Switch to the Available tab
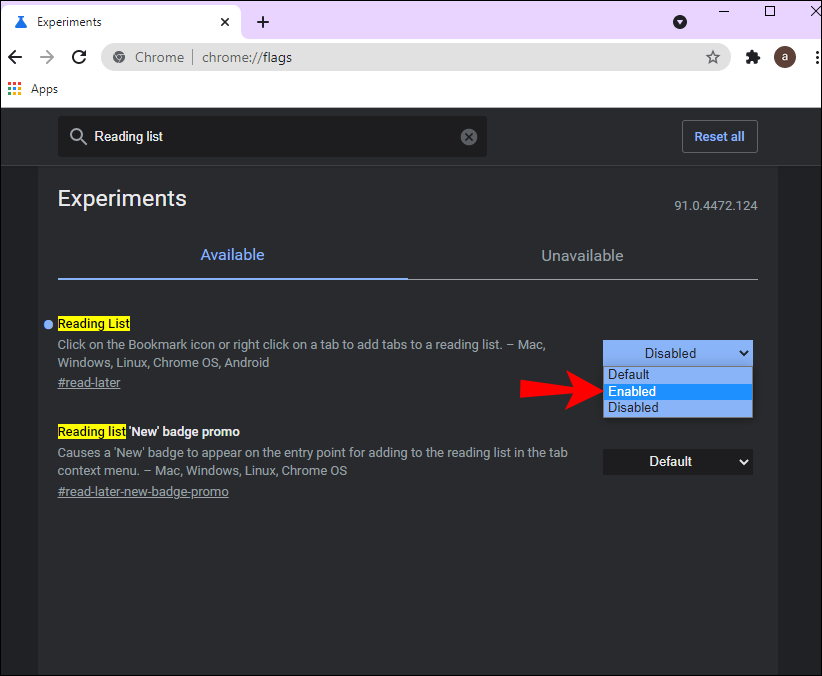Viewport: 822px width, 676px height. coord(232,255)
